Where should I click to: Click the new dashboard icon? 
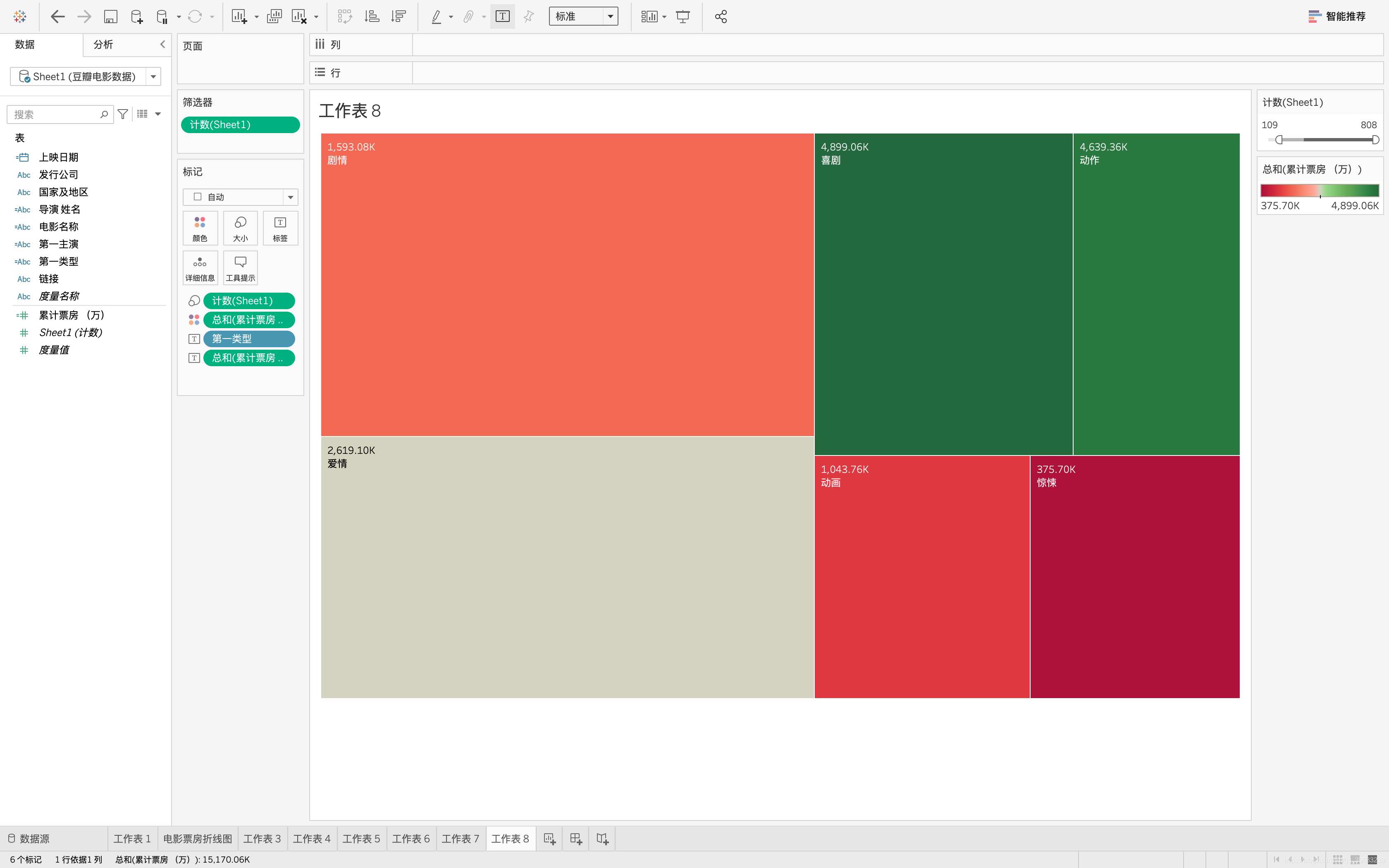click(576, 839)
